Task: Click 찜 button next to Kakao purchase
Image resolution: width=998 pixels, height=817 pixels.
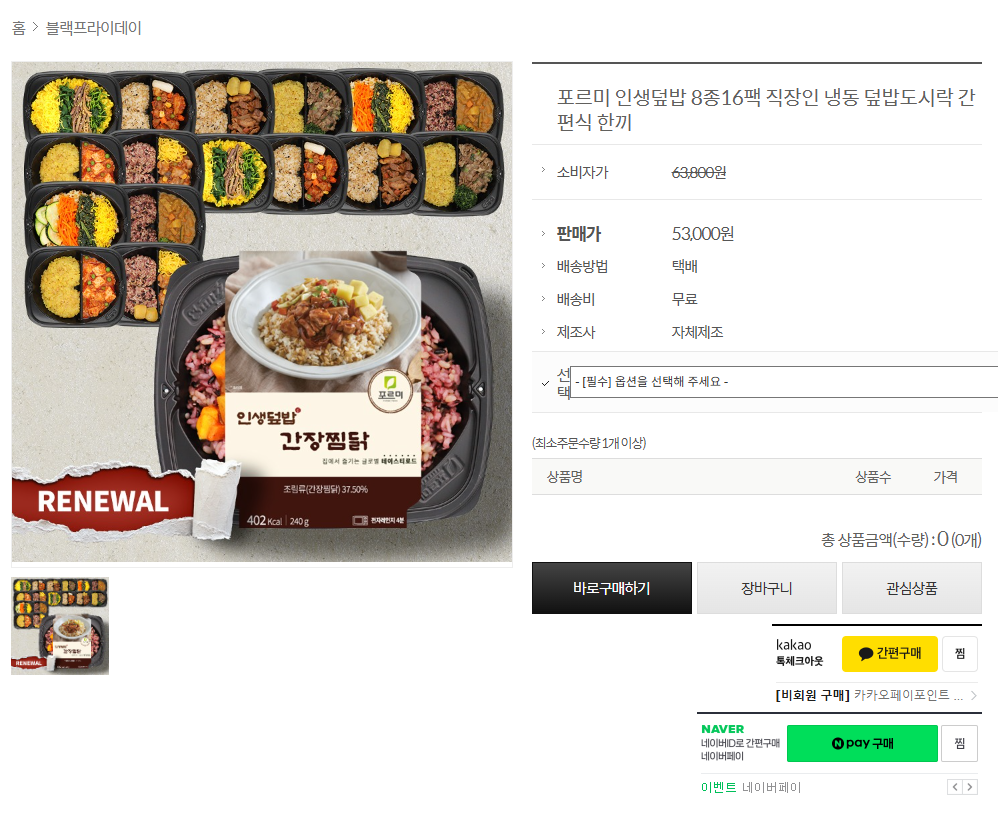Action: point(960,653)
